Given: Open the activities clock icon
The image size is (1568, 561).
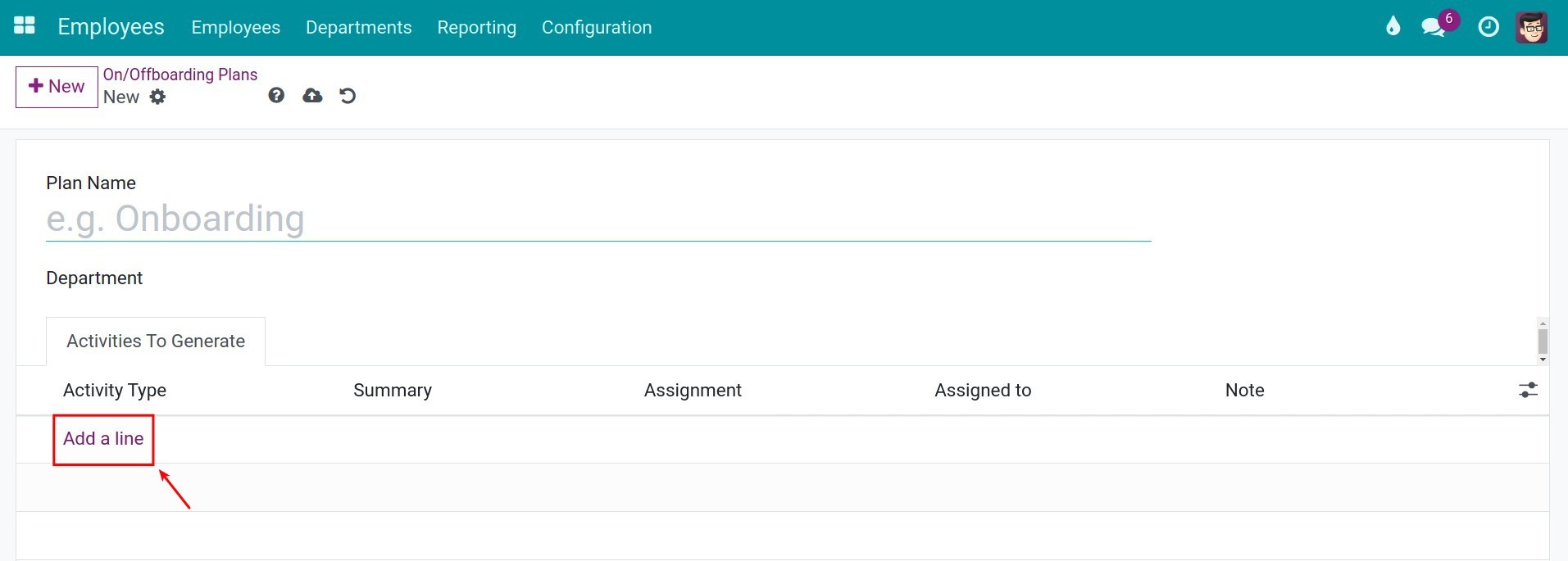Looking at the screenshot, I should 1488,27.
